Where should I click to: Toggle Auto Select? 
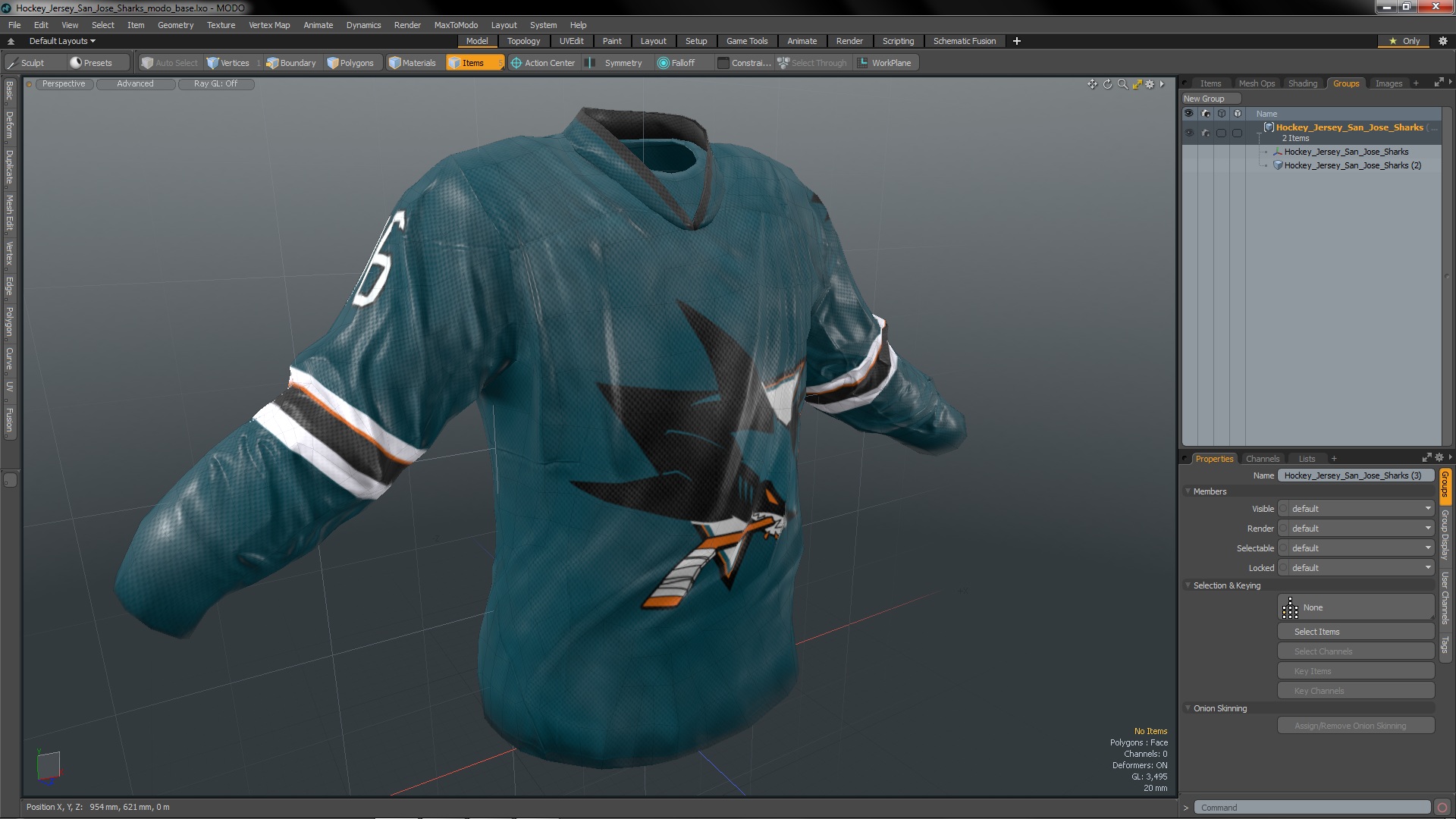(x=169, y=63)
